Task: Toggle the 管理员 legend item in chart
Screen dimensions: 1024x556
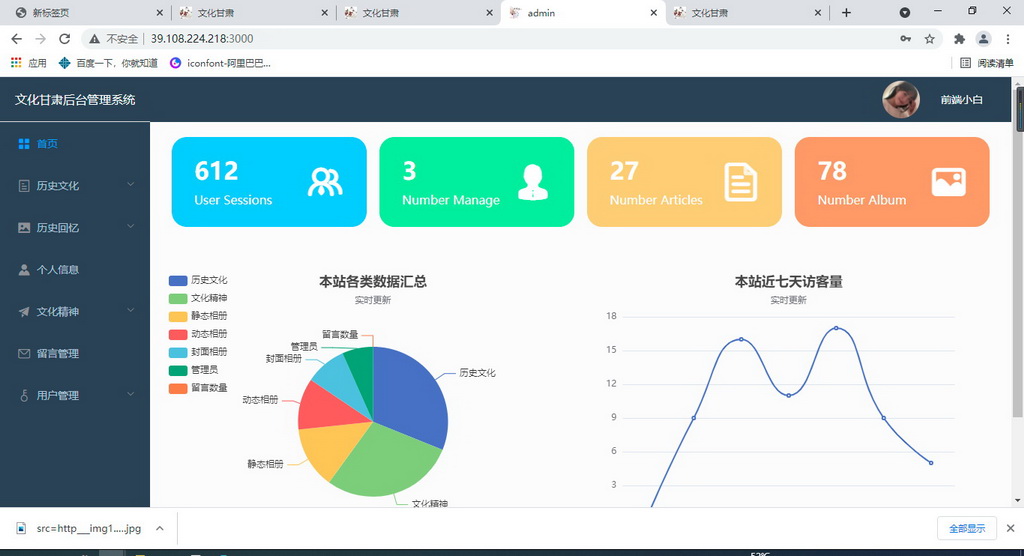Action: pyautogui.click(x=198, y=370)
